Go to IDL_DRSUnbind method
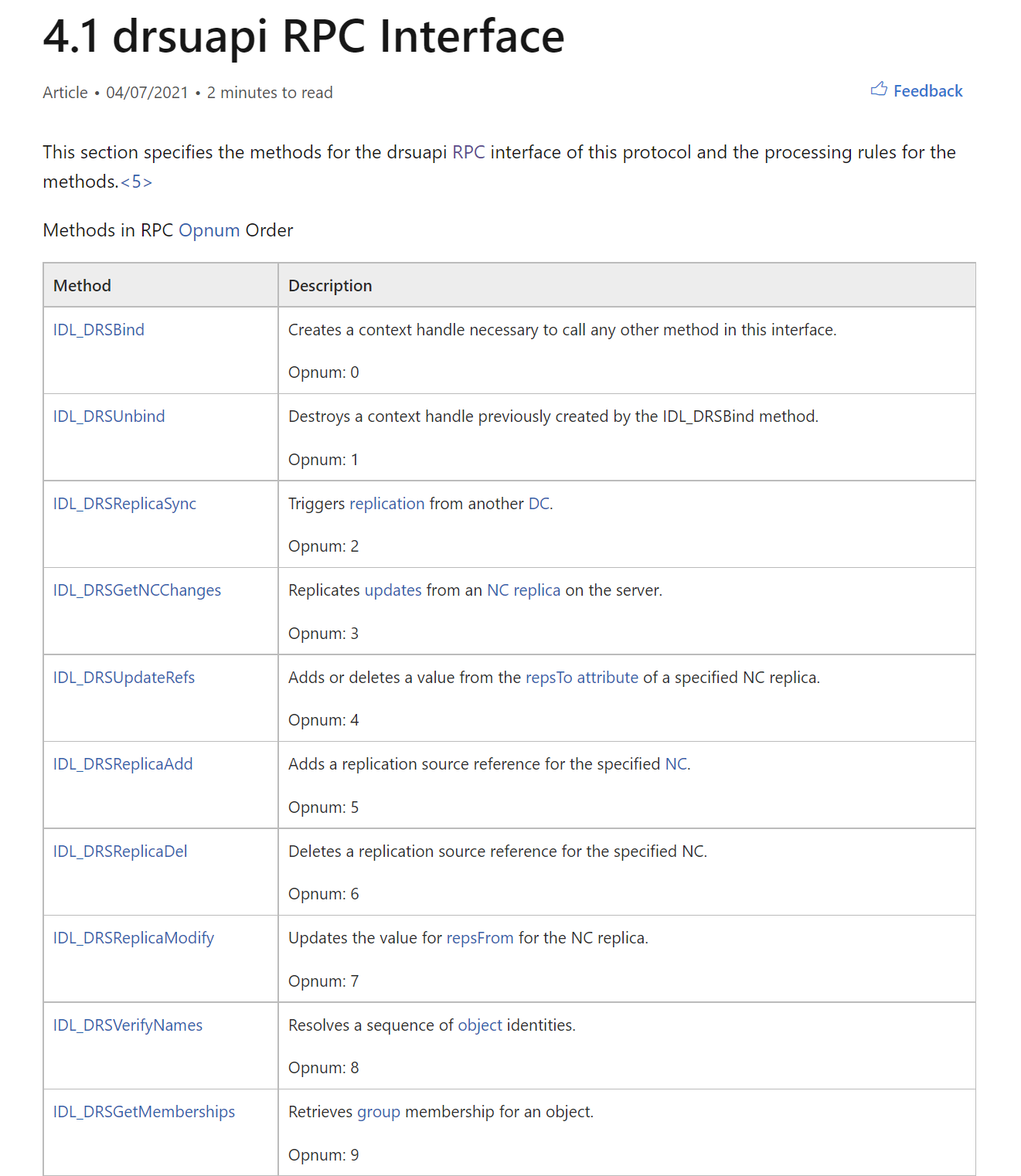 [109, 416]
